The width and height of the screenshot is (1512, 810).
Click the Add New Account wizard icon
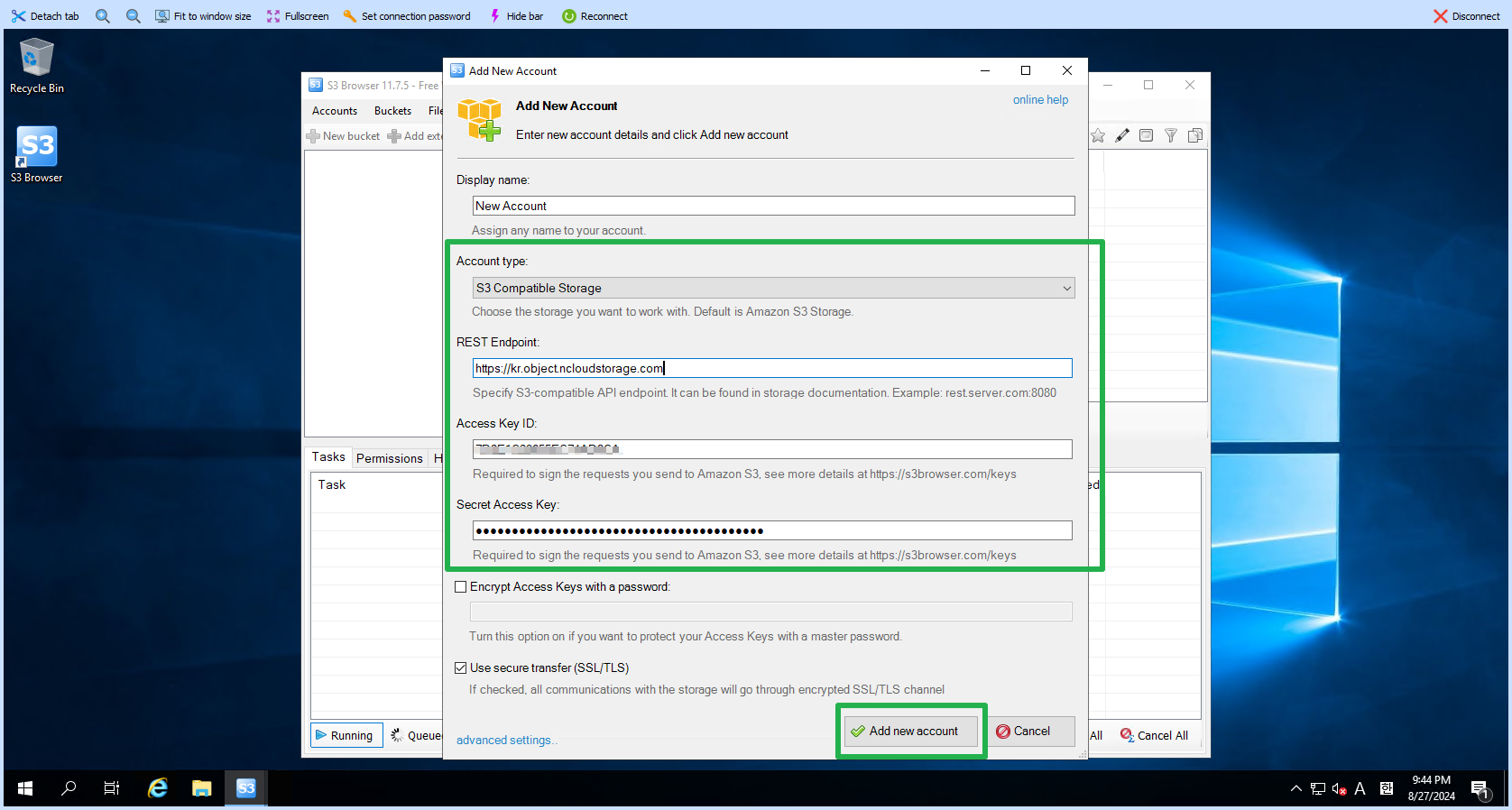(479, 120)
